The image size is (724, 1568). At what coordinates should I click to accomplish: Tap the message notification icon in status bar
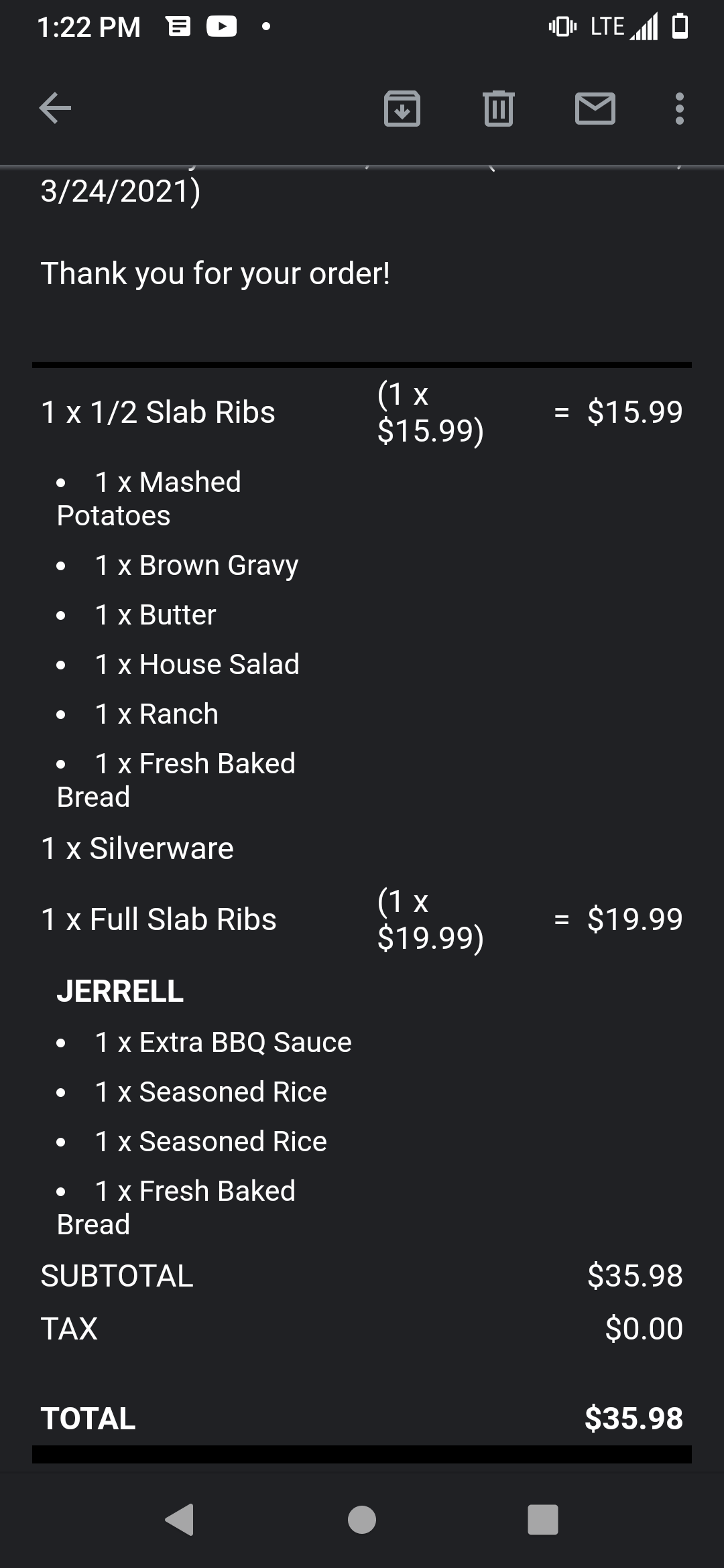point(178,27)
